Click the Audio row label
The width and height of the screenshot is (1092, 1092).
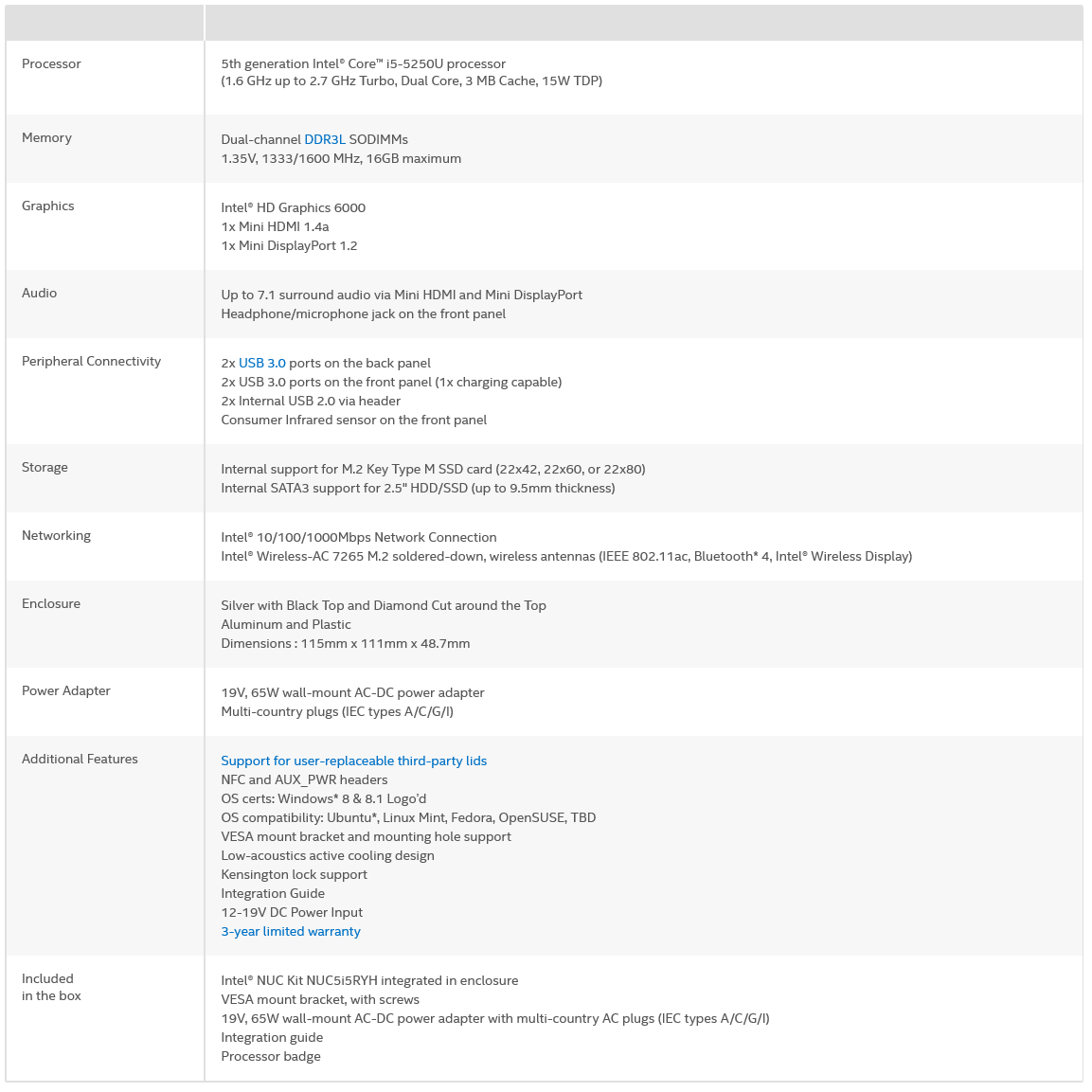(x=39, y=293)
